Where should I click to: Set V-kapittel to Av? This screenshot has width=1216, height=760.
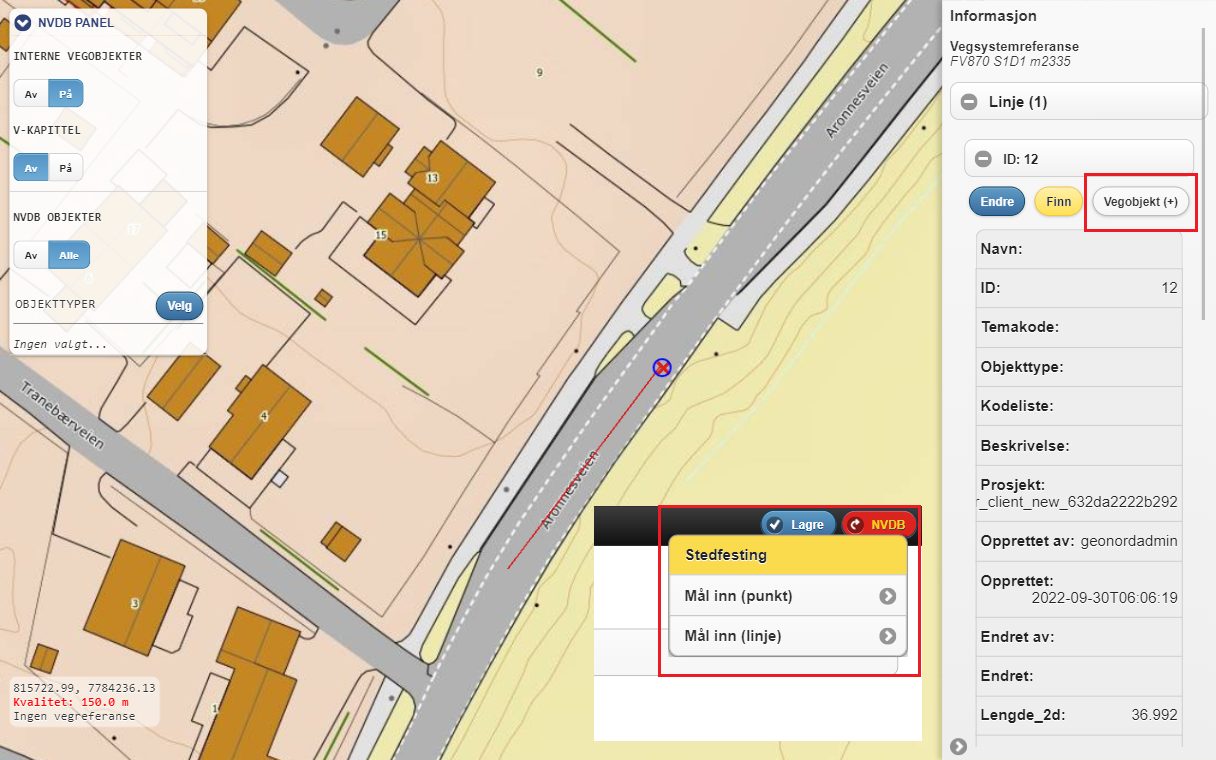(x=31, y=168)
